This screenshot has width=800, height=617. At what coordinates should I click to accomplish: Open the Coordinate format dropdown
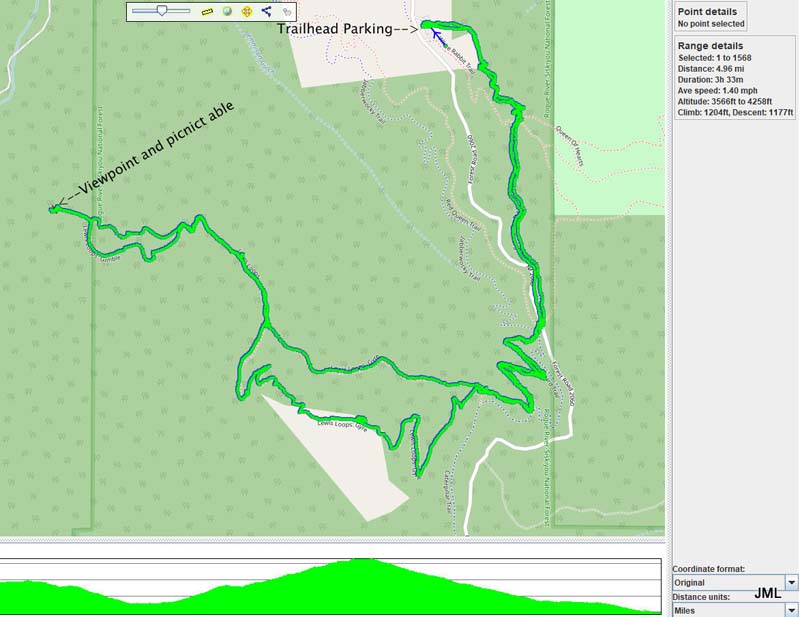pyautogui.click(x=791, y=582)
